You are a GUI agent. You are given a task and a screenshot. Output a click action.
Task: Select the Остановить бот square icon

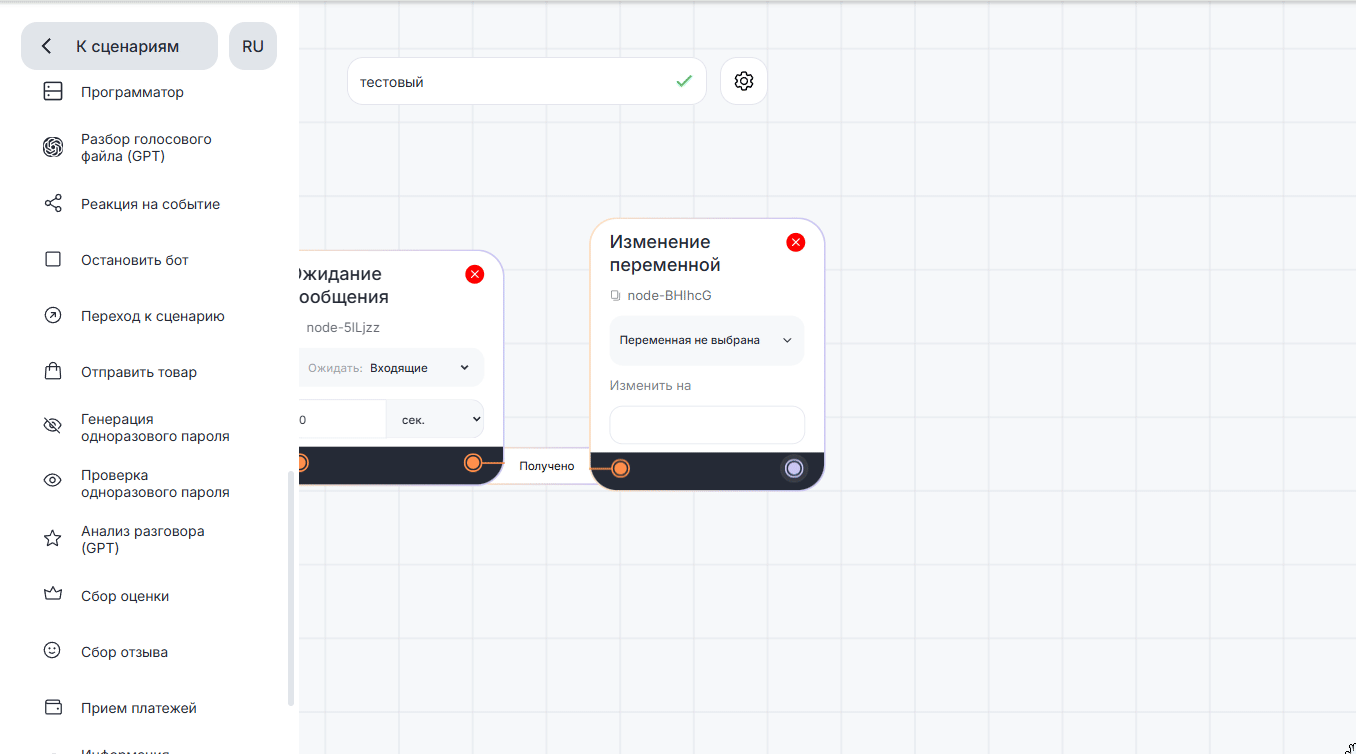point(53,260)
